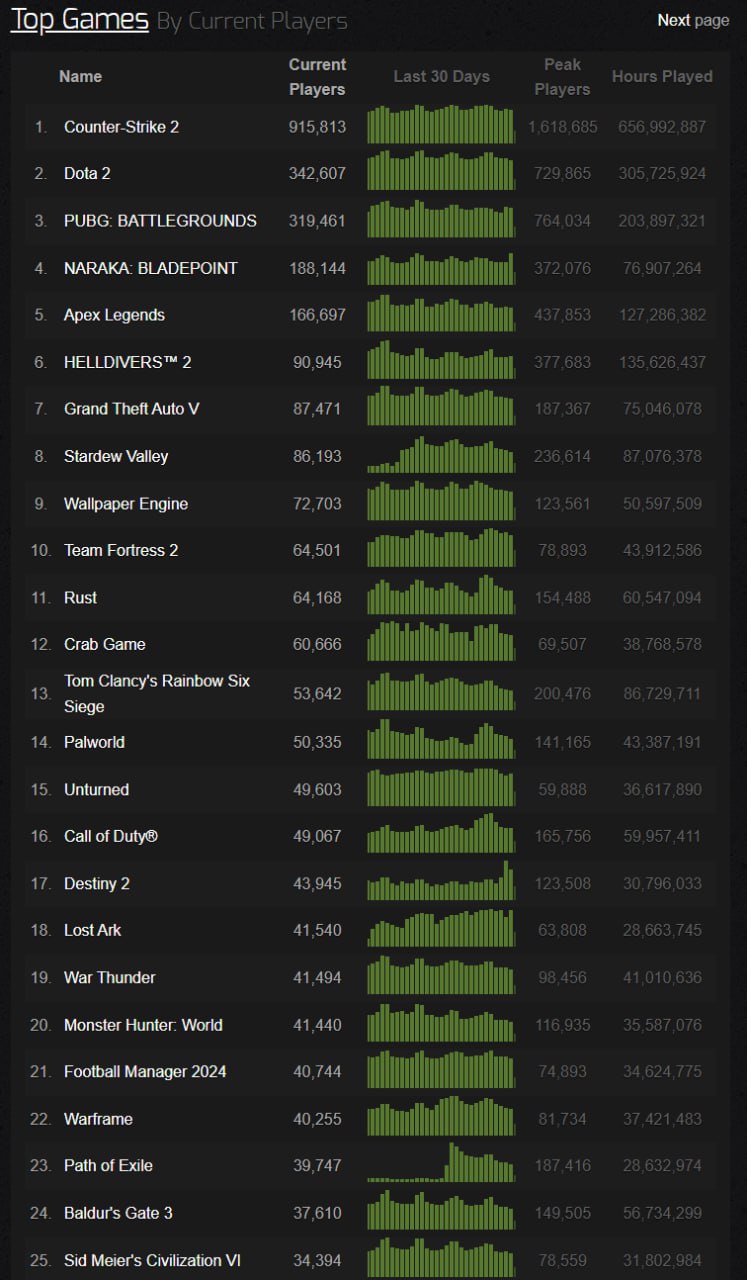Open PUBG: BATTLEGROUNDS entry
Screen dimensions: 747x1280
pyautogui.click(x=160, y=221)
